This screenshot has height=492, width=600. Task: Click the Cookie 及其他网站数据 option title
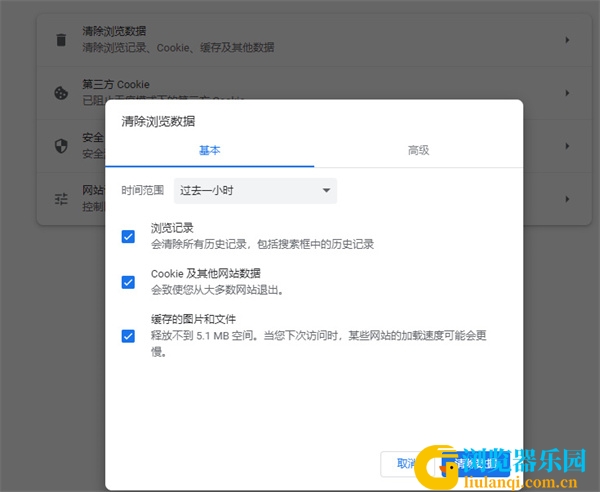click(x=205, y=274)
